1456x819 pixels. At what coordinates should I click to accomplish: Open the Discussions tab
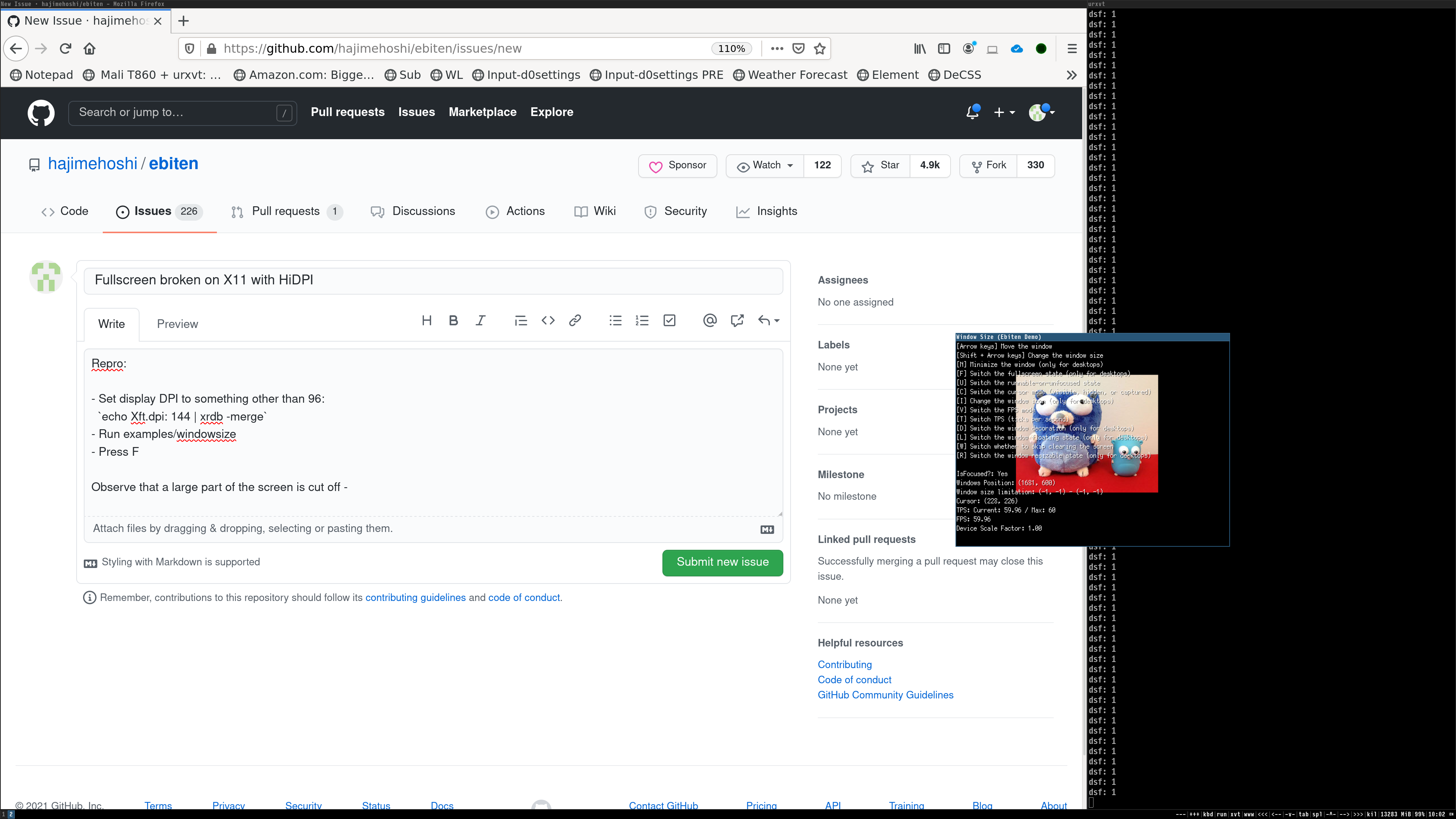[x=413, y=212]
